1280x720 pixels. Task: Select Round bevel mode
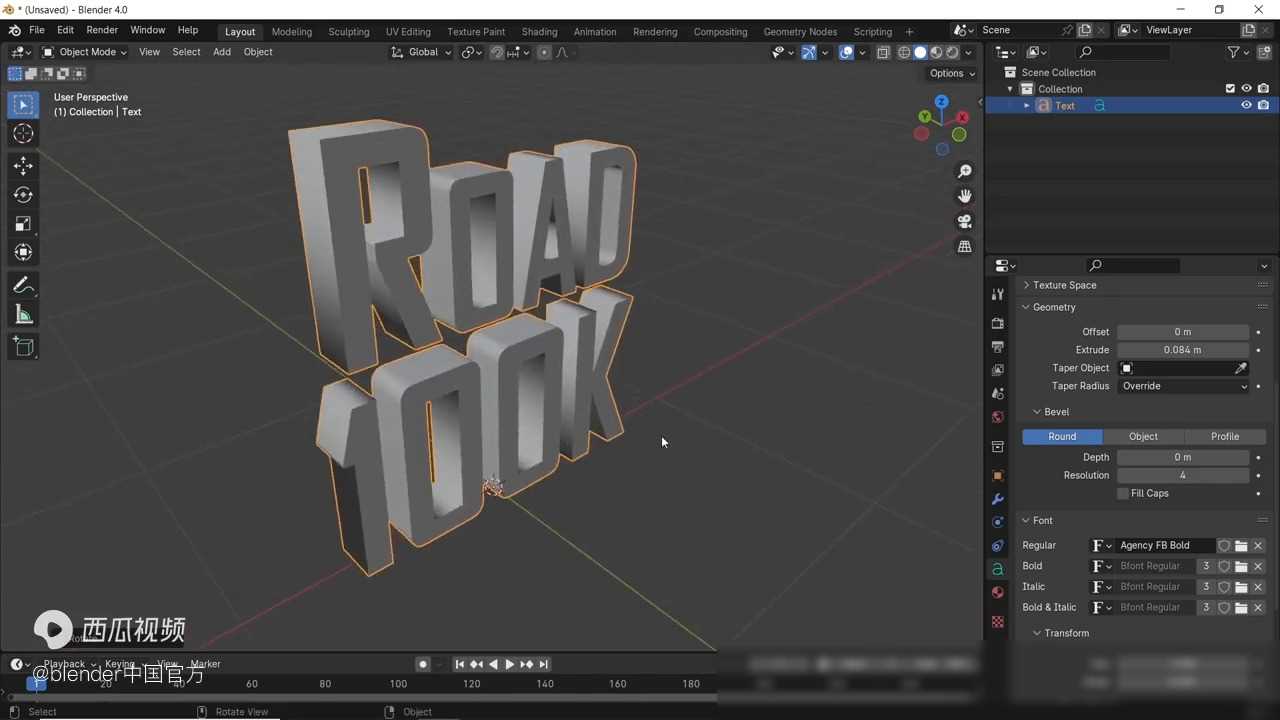coord(1062,437)
